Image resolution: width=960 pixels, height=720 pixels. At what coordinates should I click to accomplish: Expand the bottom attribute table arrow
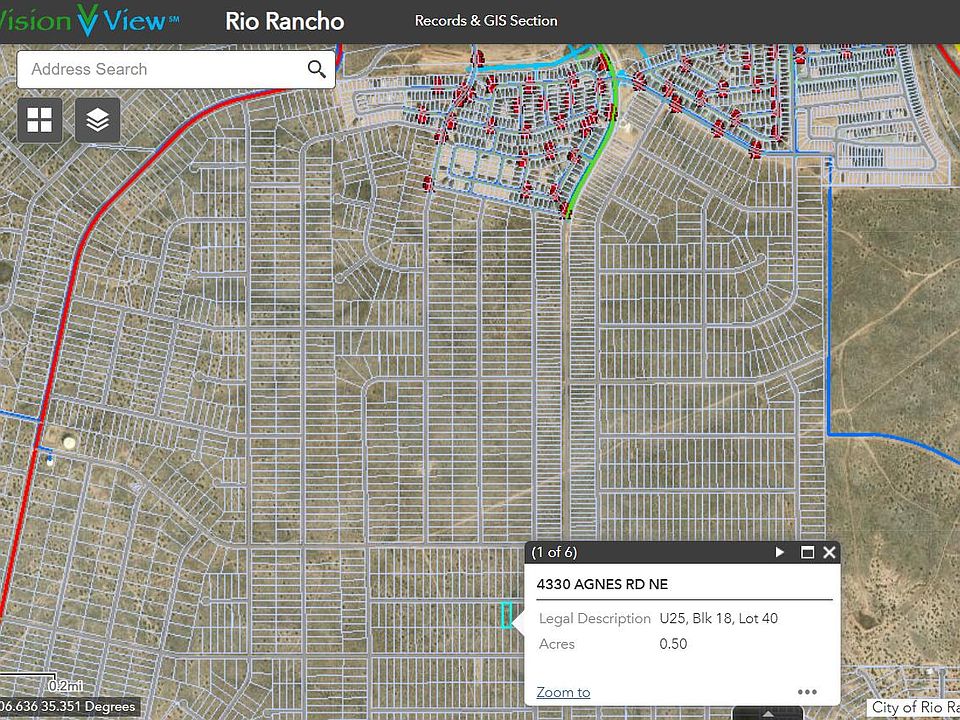(767, 713)
